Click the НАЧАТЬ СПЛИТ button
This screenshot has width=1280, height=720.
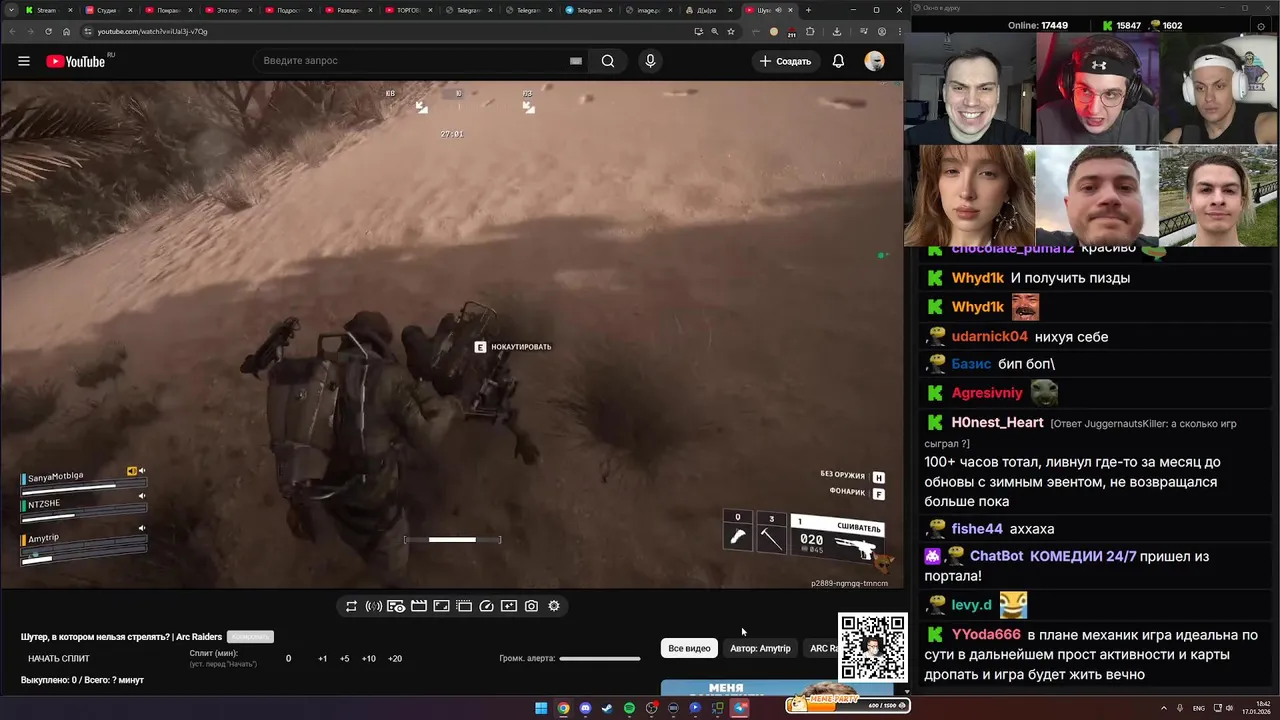(59, 659)
